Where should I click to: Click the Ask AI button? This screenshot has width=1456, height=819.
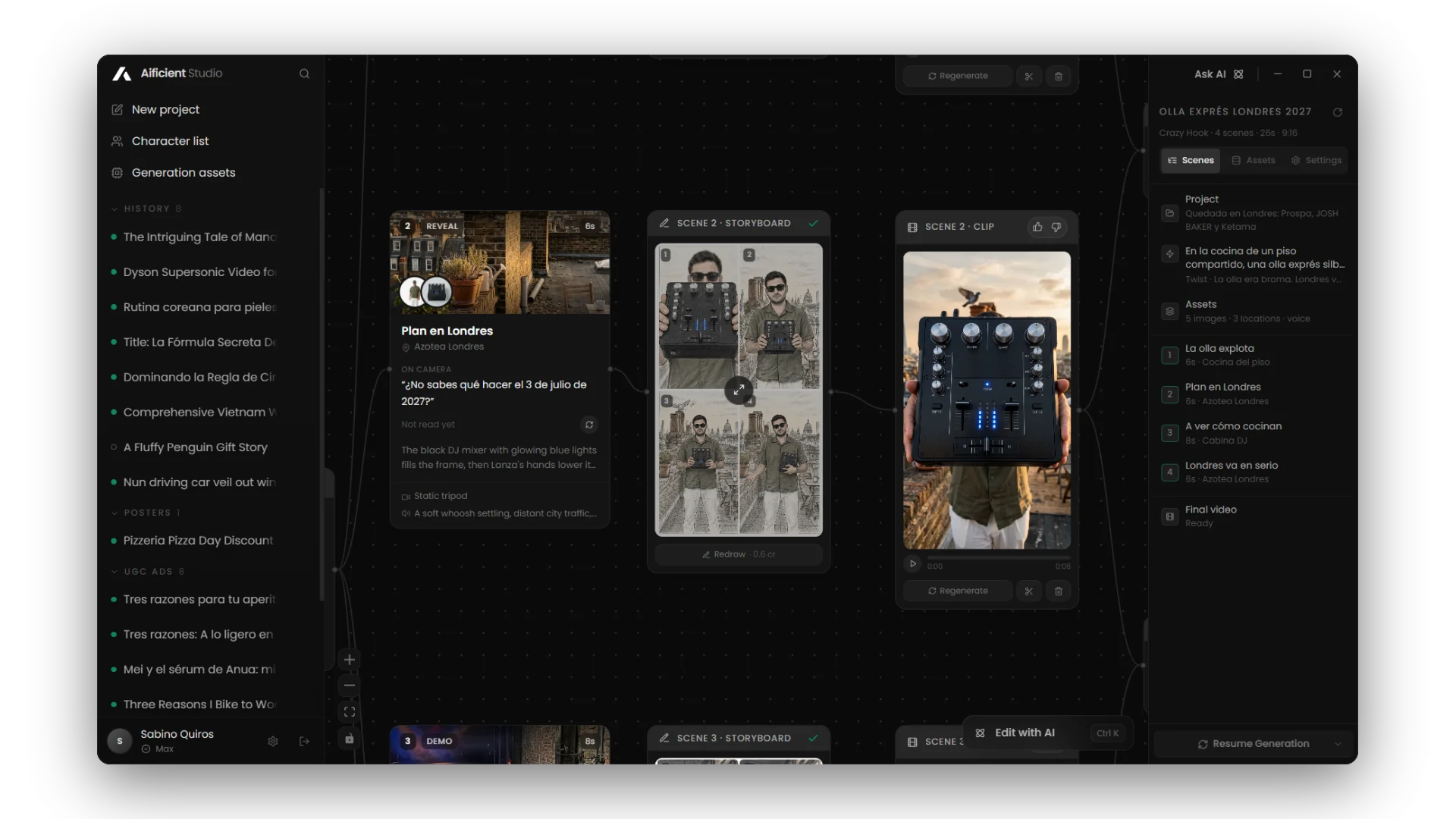click(1219, 74)
